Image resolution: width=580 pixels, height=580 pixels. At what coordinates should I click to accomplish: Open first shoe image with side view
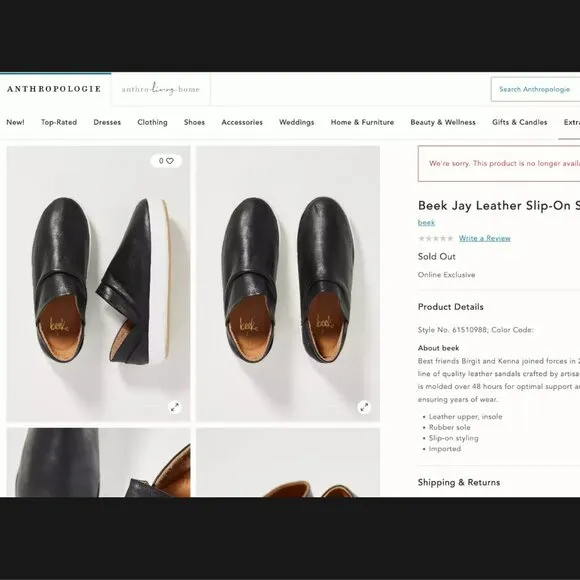click(98, 284)
